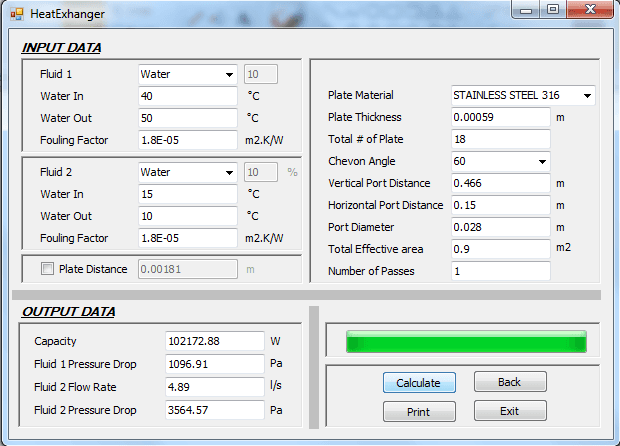The image size is (620, 446).
Task: Enable the Plate Distance checkbox
Action: [47, 269]
